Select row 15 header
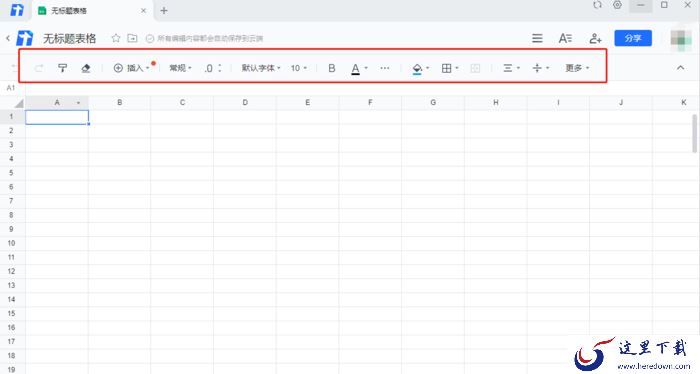 point(12,313)
